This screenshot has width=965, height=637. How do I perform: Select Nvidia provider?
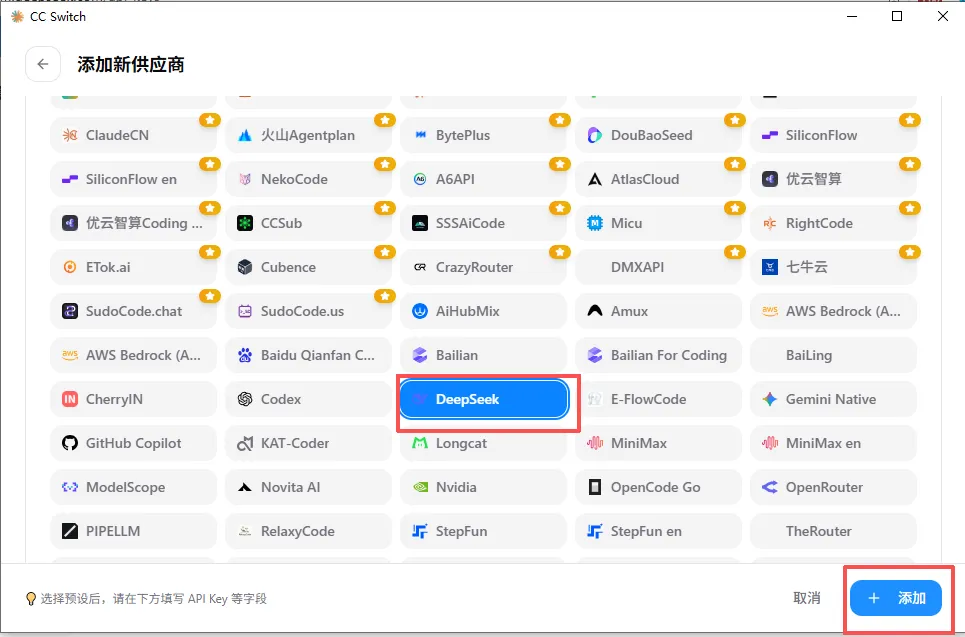click(x=483, y=487)
